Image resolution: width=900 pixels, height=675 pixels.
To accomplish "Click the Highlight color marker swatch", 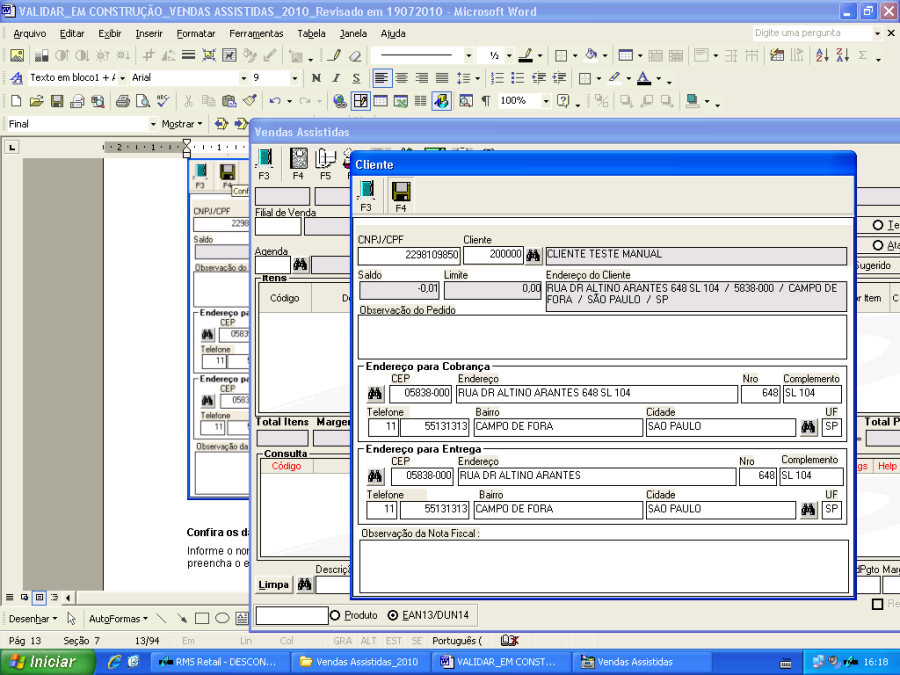I will (x=615, y=78).
